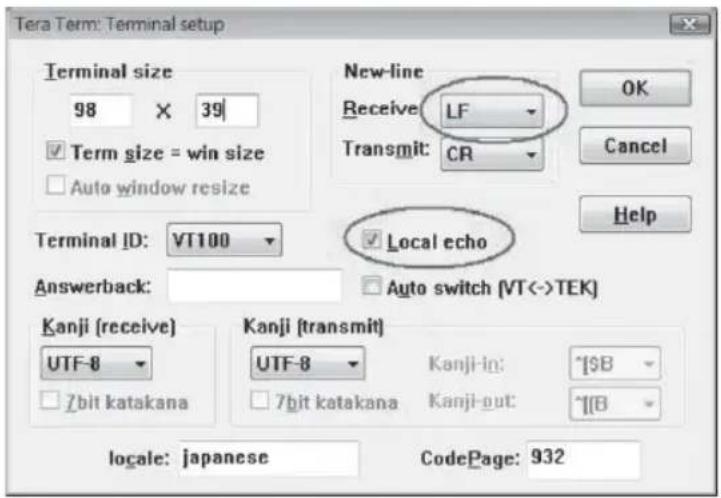Click the Tera Term: Terminal setup title
Image resolution: width=721 pixels, height=498 pixels.
pyautogui.click(x=120, y=24)
